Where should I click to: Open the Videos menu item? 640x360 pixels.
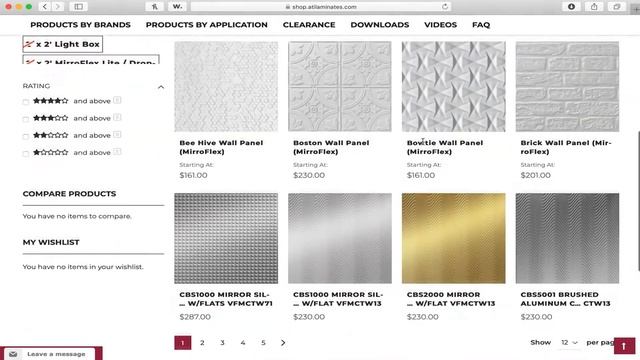tap(440, 25)
